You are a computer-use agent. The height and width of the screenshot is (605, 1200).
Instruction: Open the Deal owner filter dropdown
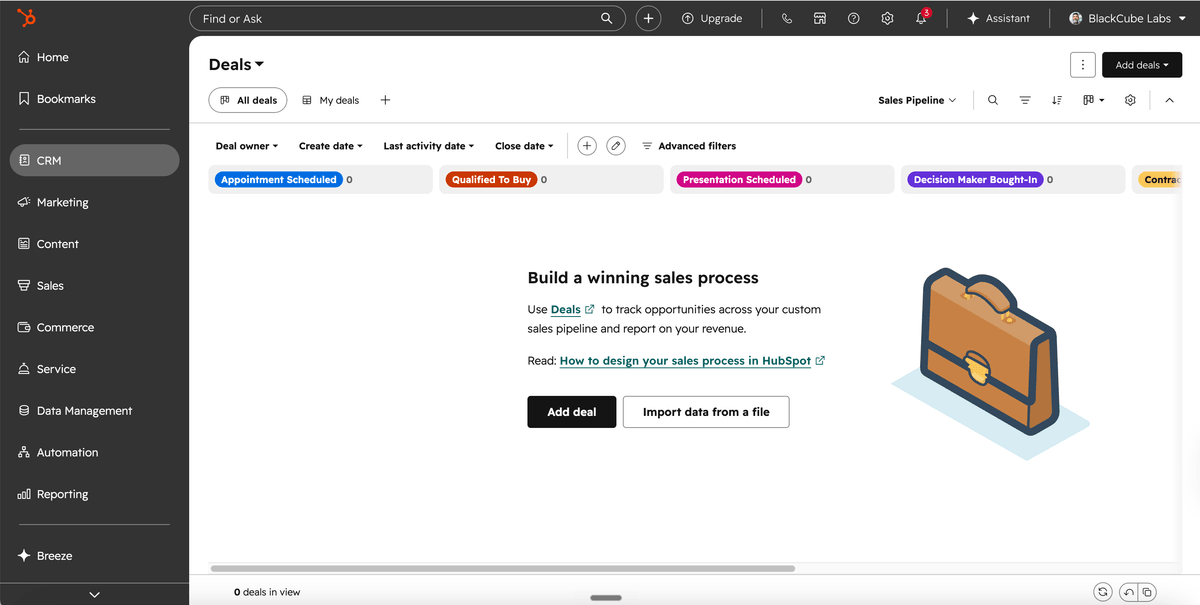pyautogui.click(x=247, y=146)
